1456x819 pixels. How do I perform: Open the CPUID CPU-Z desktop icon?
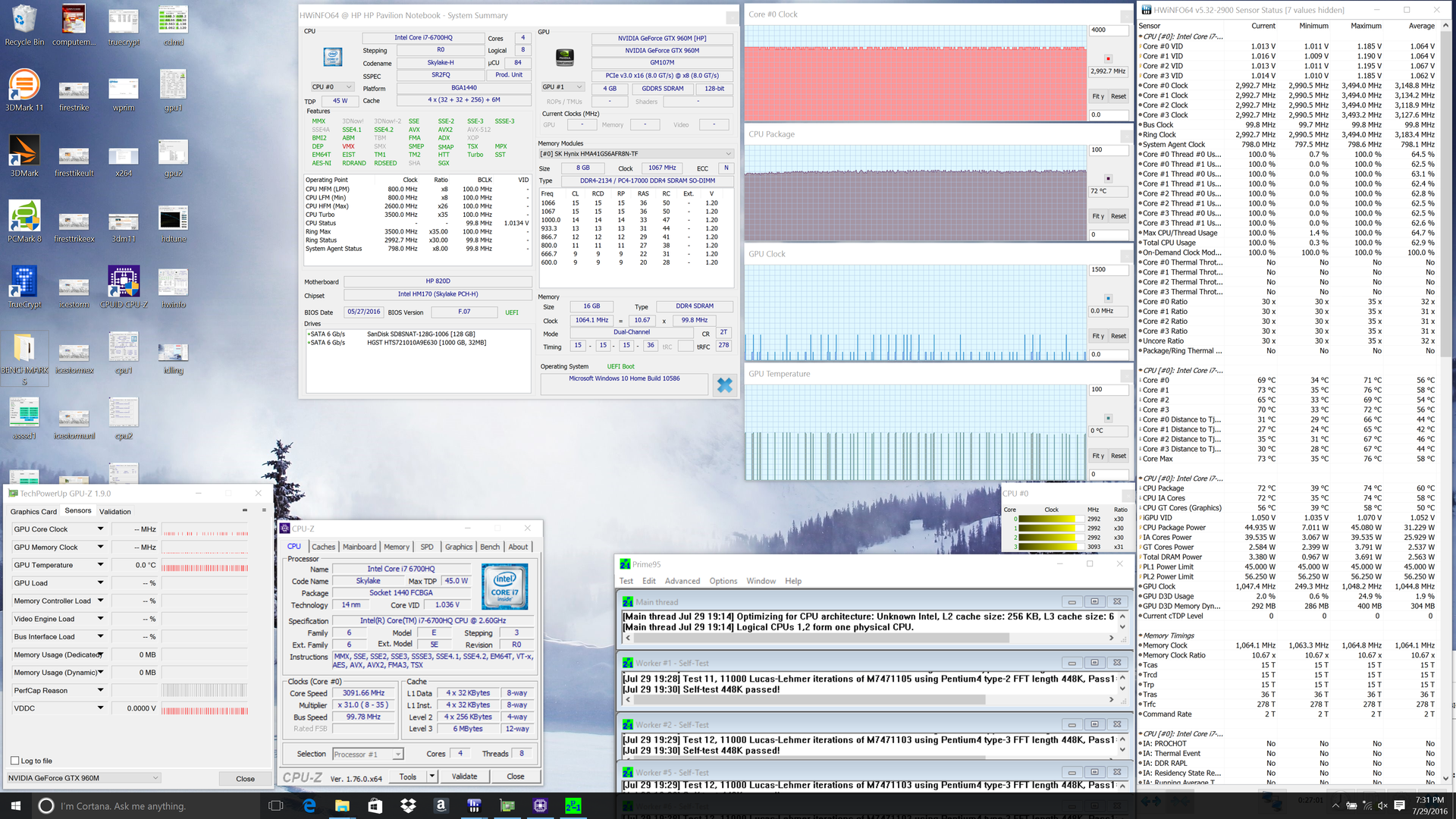124,282
